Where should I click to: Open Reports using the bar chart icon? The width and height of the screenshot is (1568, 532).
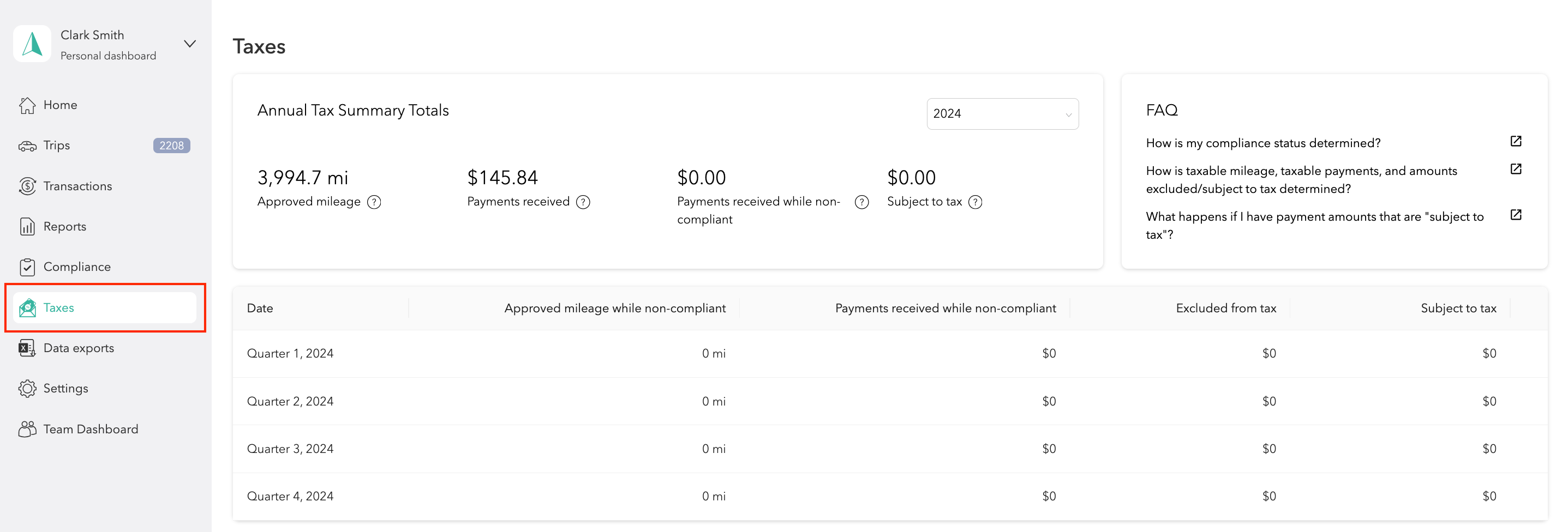[x=27, y=227]
